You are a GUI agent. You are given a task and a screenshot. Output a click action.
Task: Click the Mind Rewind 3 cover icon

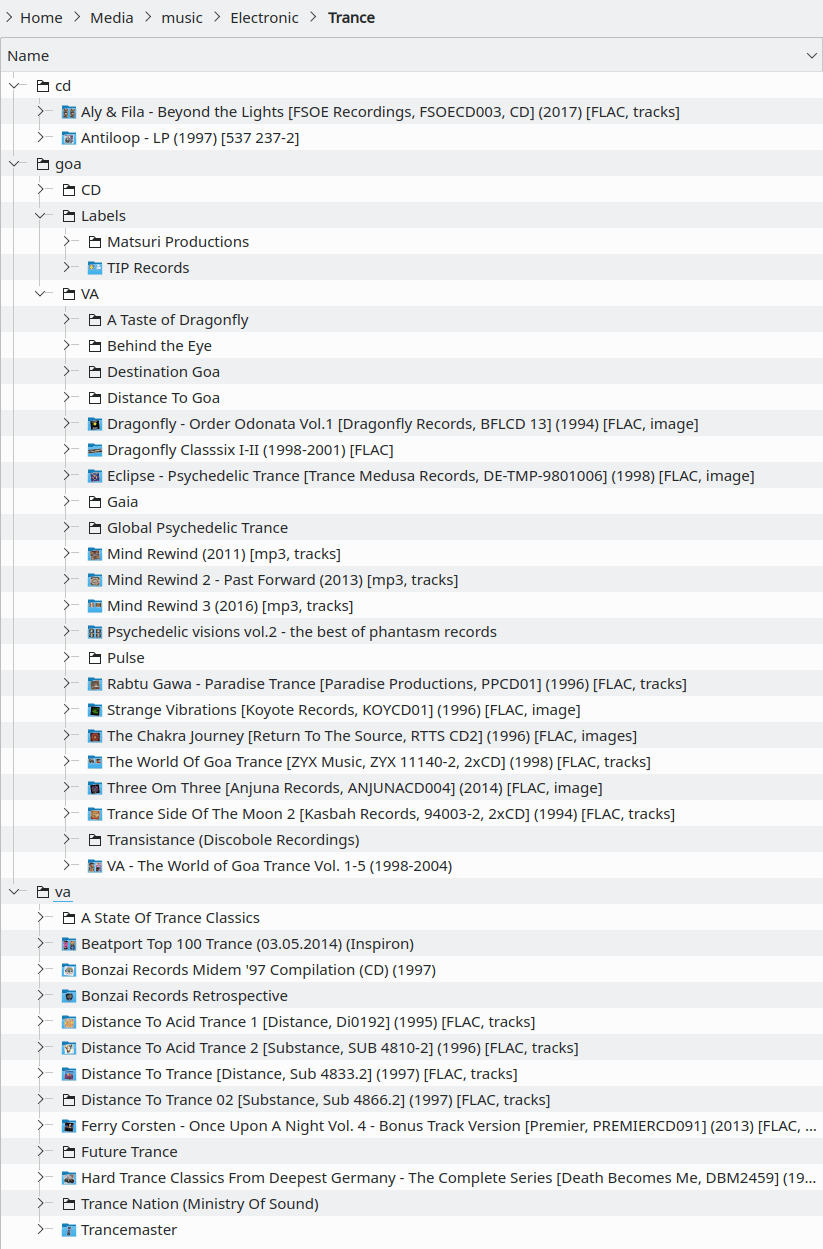tap(95, 606)
